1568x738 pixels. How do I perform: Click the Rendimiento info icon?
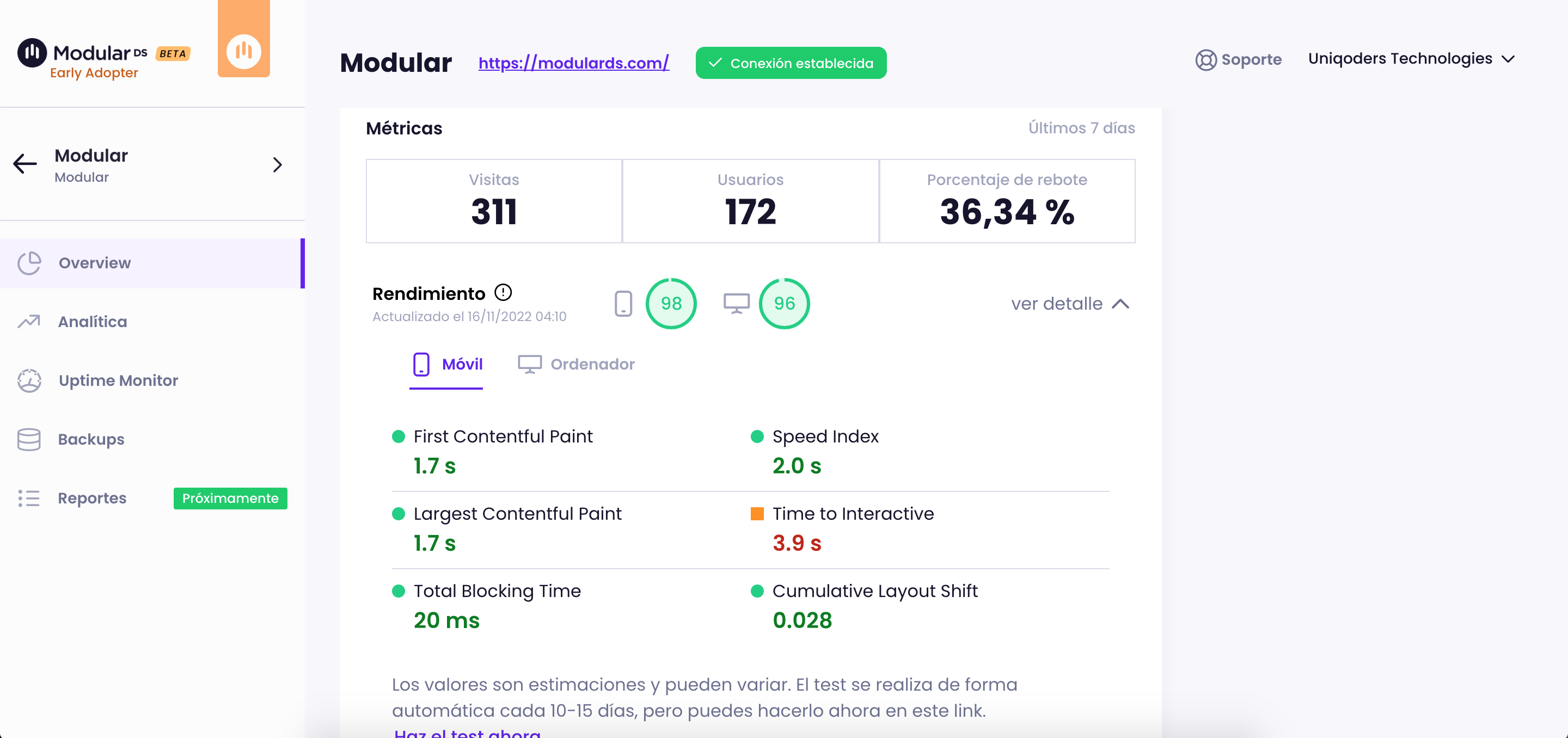click(x=503, y=293)
